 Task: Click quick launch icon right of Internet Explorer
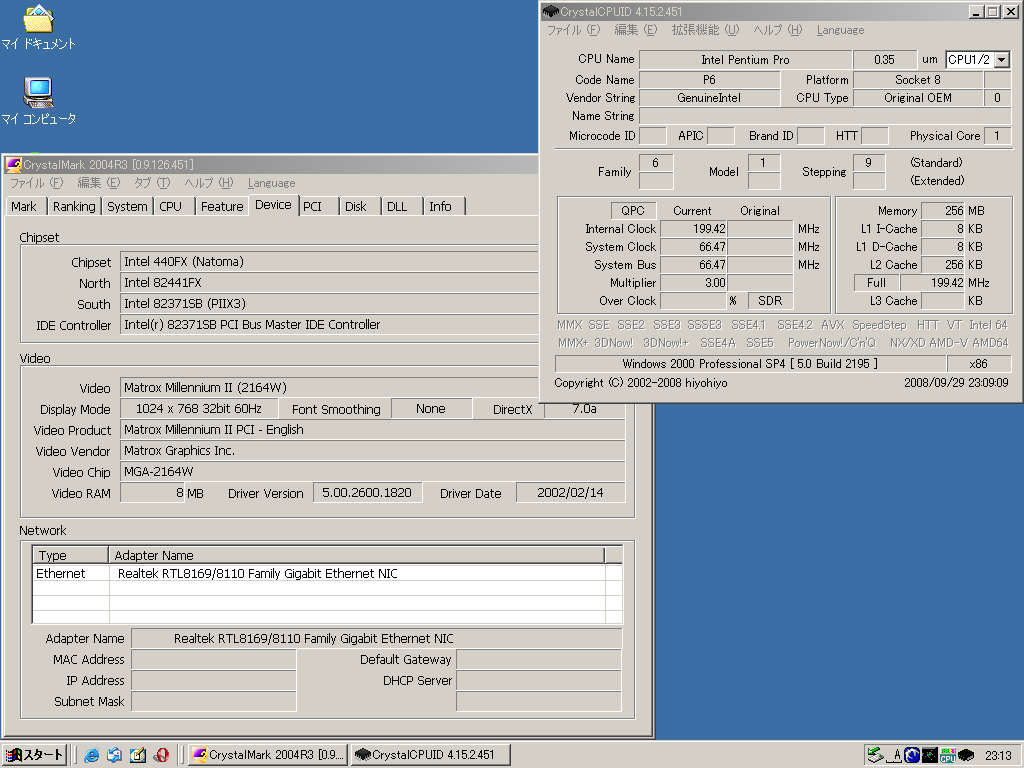click(114, 755)
